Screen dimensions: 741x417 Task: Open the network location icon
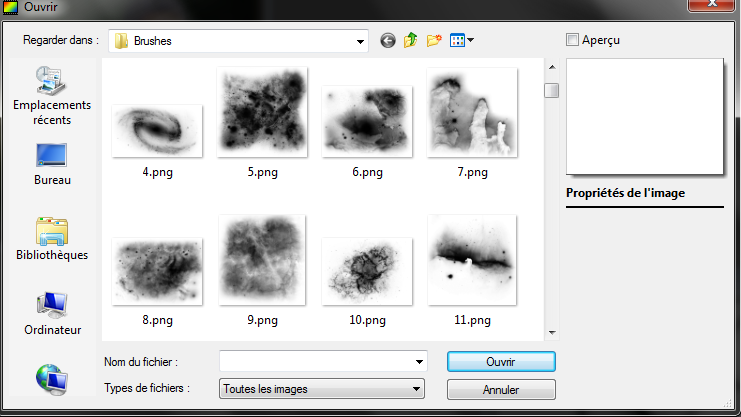pos(52,379)
